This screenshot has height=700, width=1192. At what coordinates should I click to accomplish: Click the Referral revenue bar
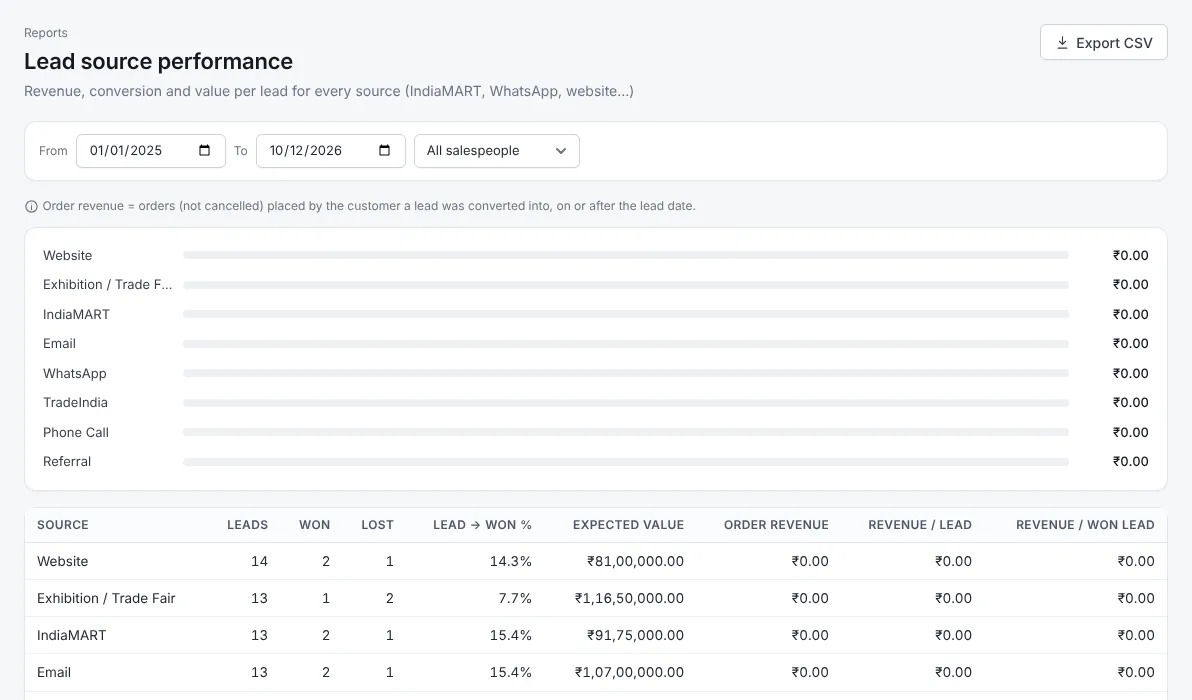point(626,461)
